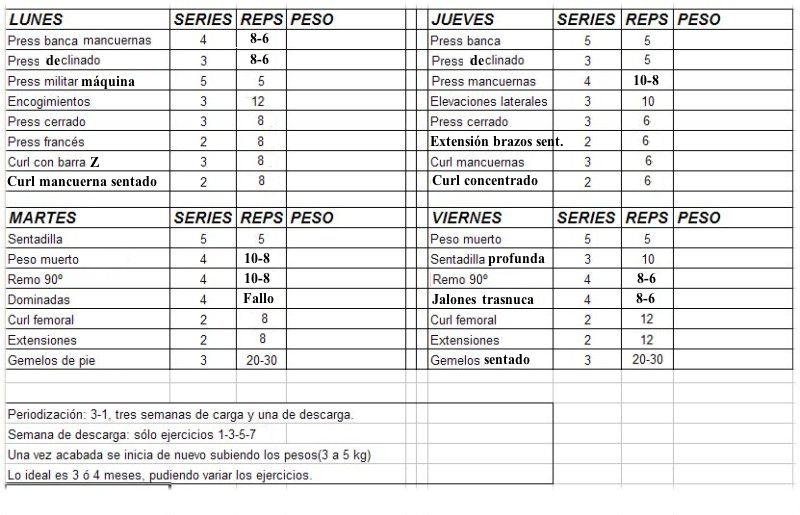This screenshot has height=515, width=800.
Task: Select the JUEVES header cell
Action: click(465, 19)
